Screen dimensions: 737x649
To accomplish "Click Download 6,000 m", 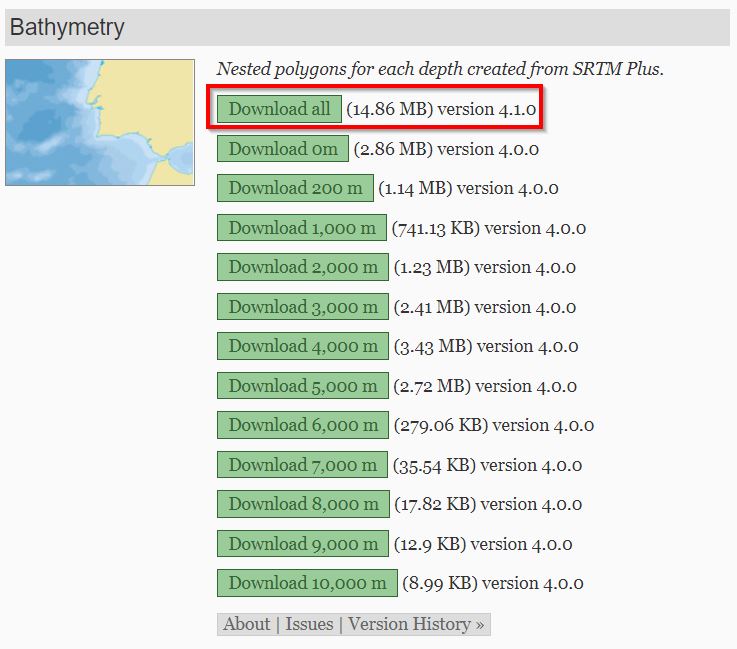I will tap(303, 425).
